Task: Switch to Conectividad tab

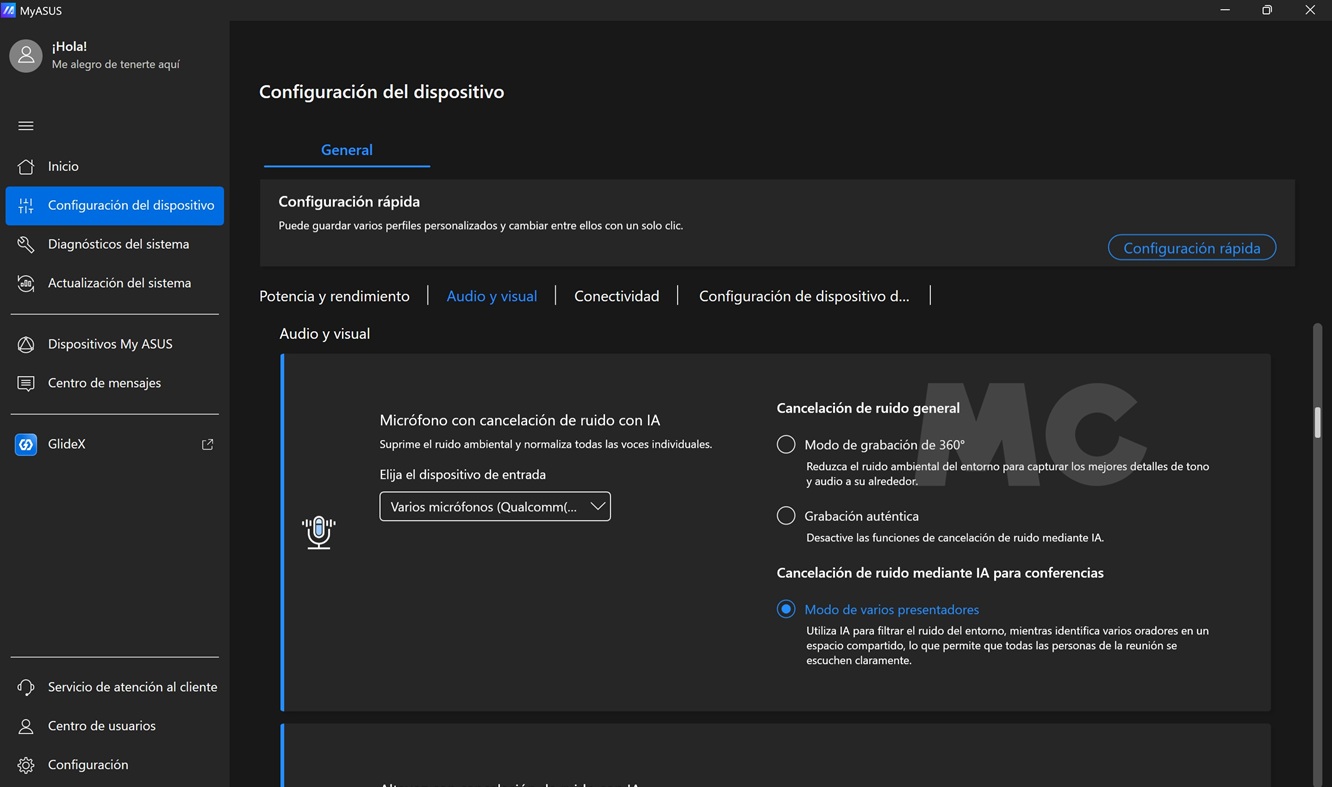Action: [x=616, y=296]
